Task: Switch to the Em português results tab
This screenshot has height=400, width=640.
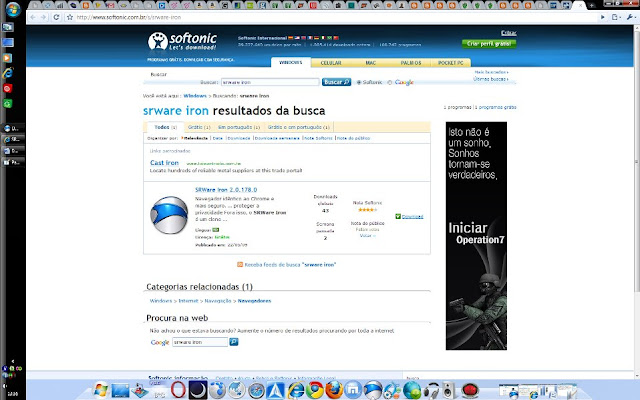Action: (x=239, y=127)
